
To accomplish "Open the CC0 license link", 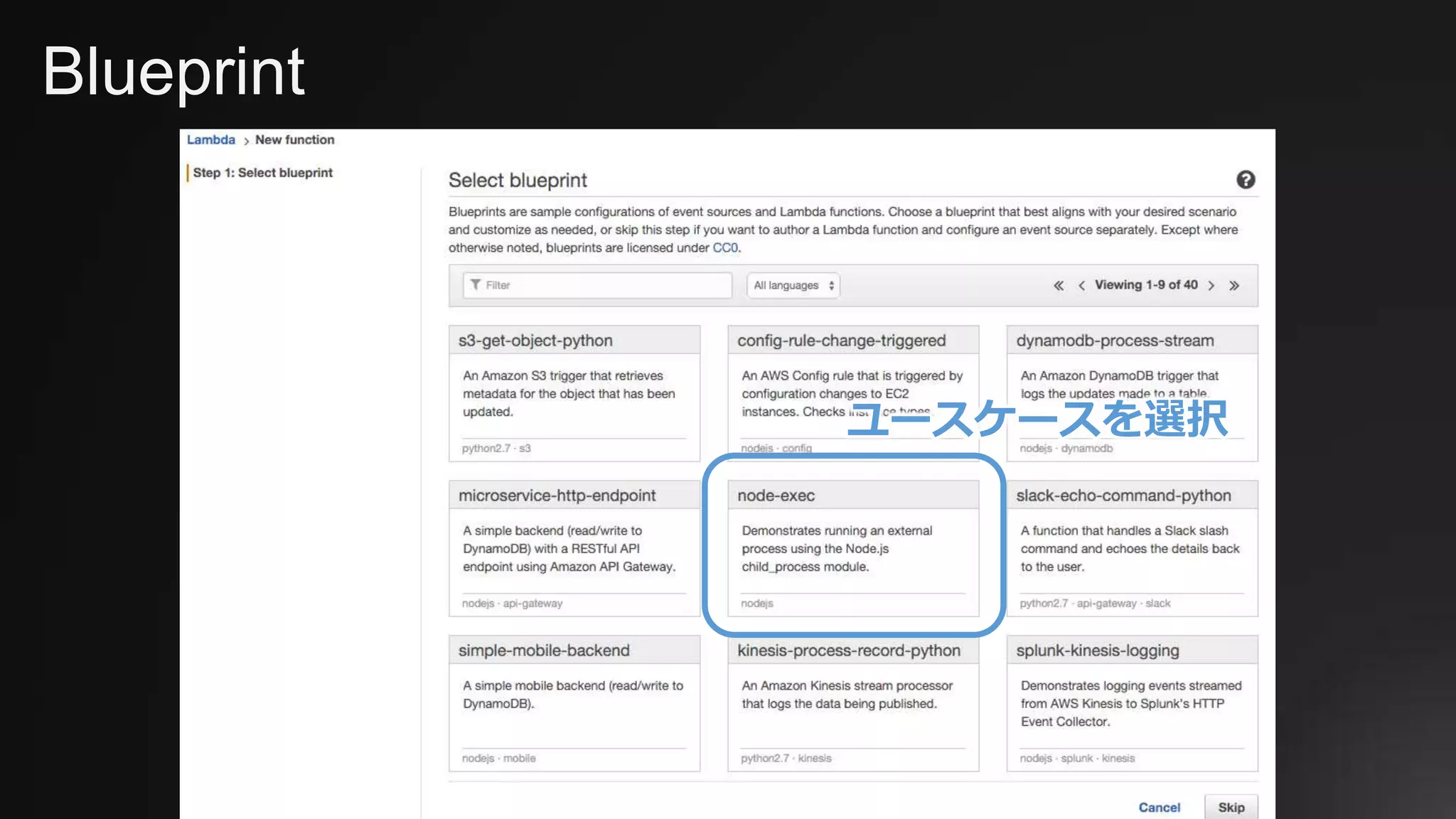I will [x=724, y=248].
